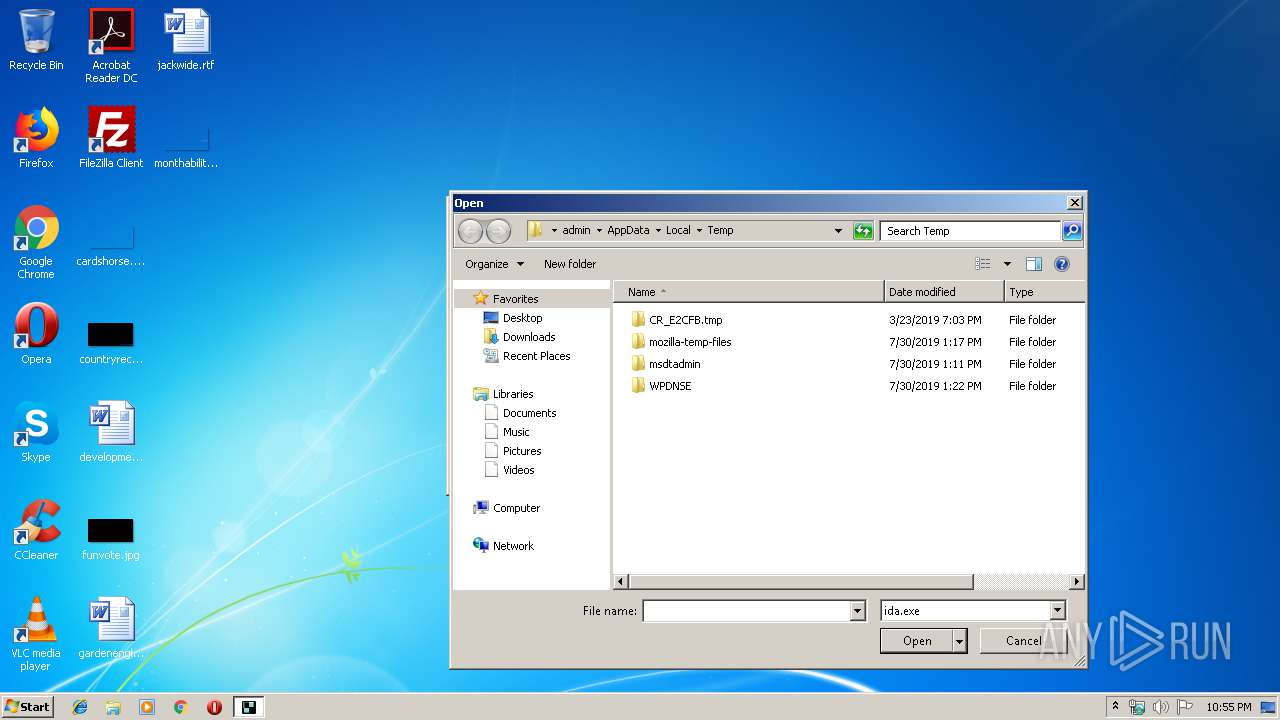Click the File name input field
Screen dimensions: 1280x720
746,611
